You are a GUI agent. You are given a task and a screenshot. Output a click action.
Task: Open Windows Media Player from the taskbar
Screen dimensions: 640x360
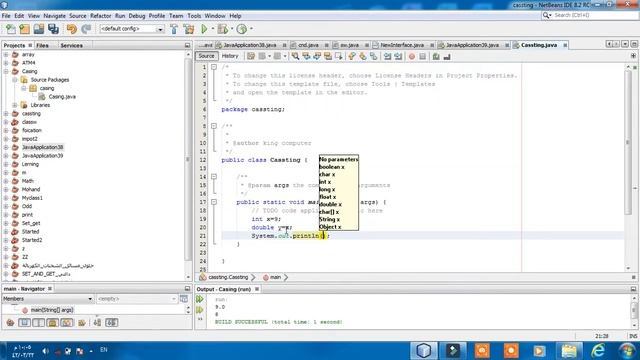pyautogui.click(x=539, y=351)
